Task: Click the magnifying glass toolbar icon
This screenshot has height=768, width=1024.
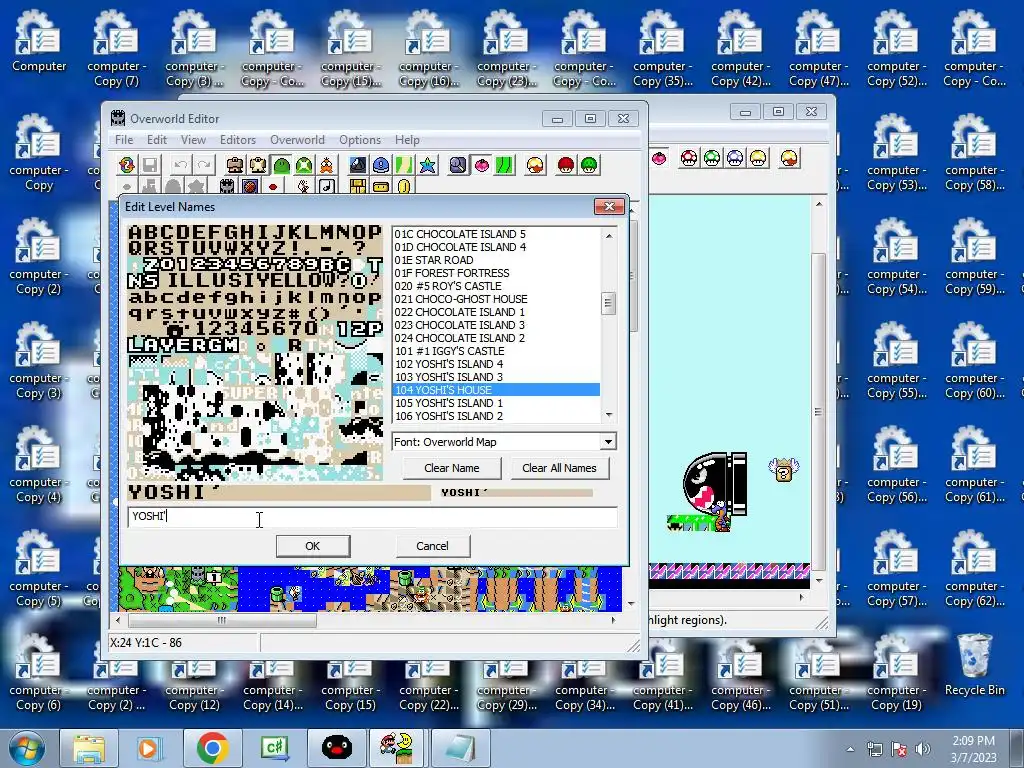Action: click(458, 165)
